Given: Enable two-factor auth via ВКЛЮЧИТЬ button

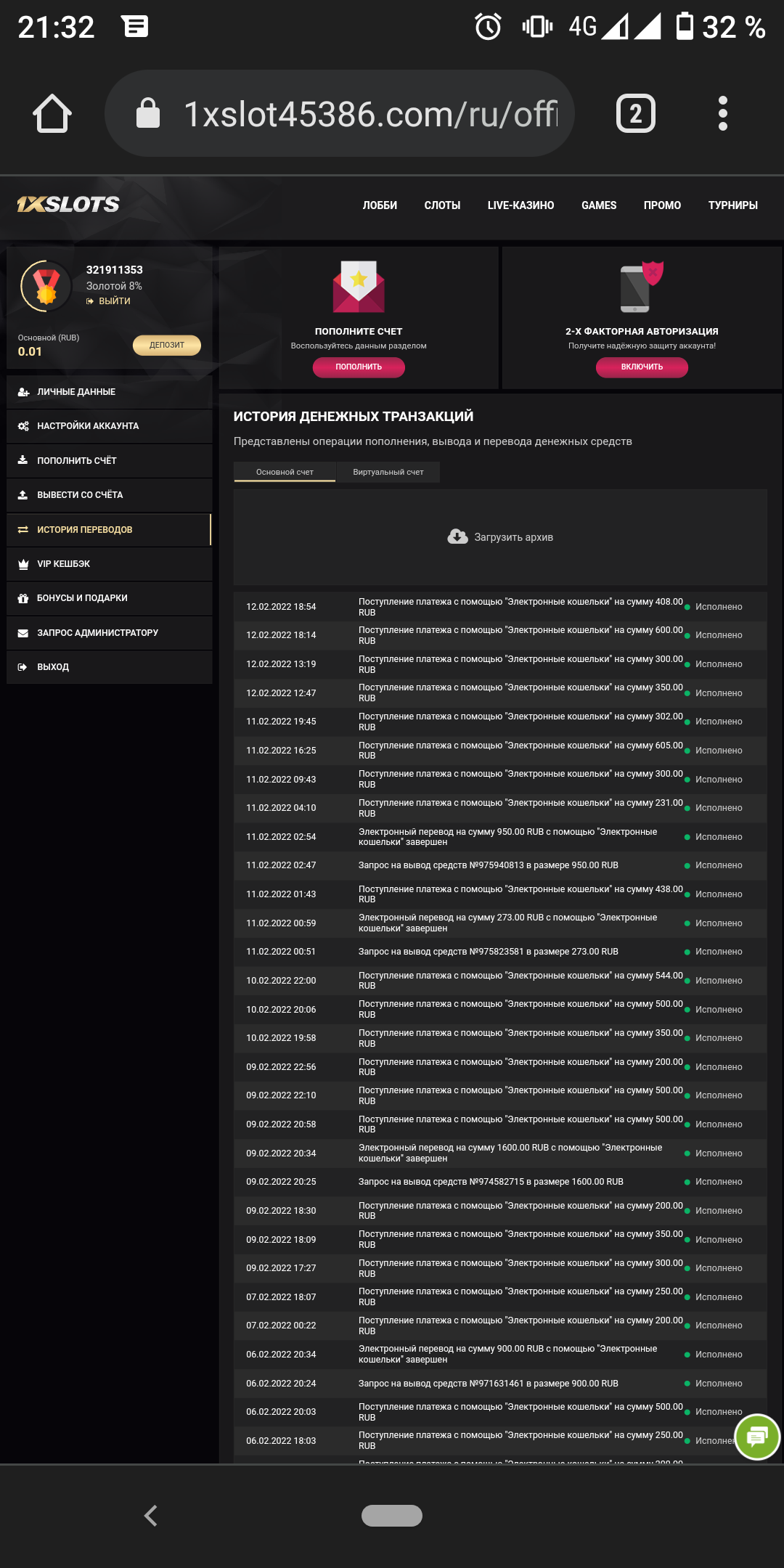Looking at the screenshot, I should click(x=642, y=367).
